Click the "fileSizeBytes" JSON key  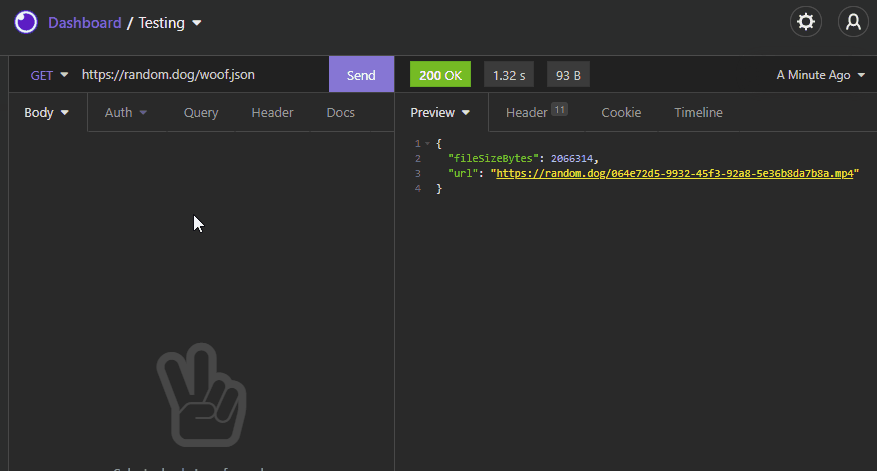(x=493, y=159)
